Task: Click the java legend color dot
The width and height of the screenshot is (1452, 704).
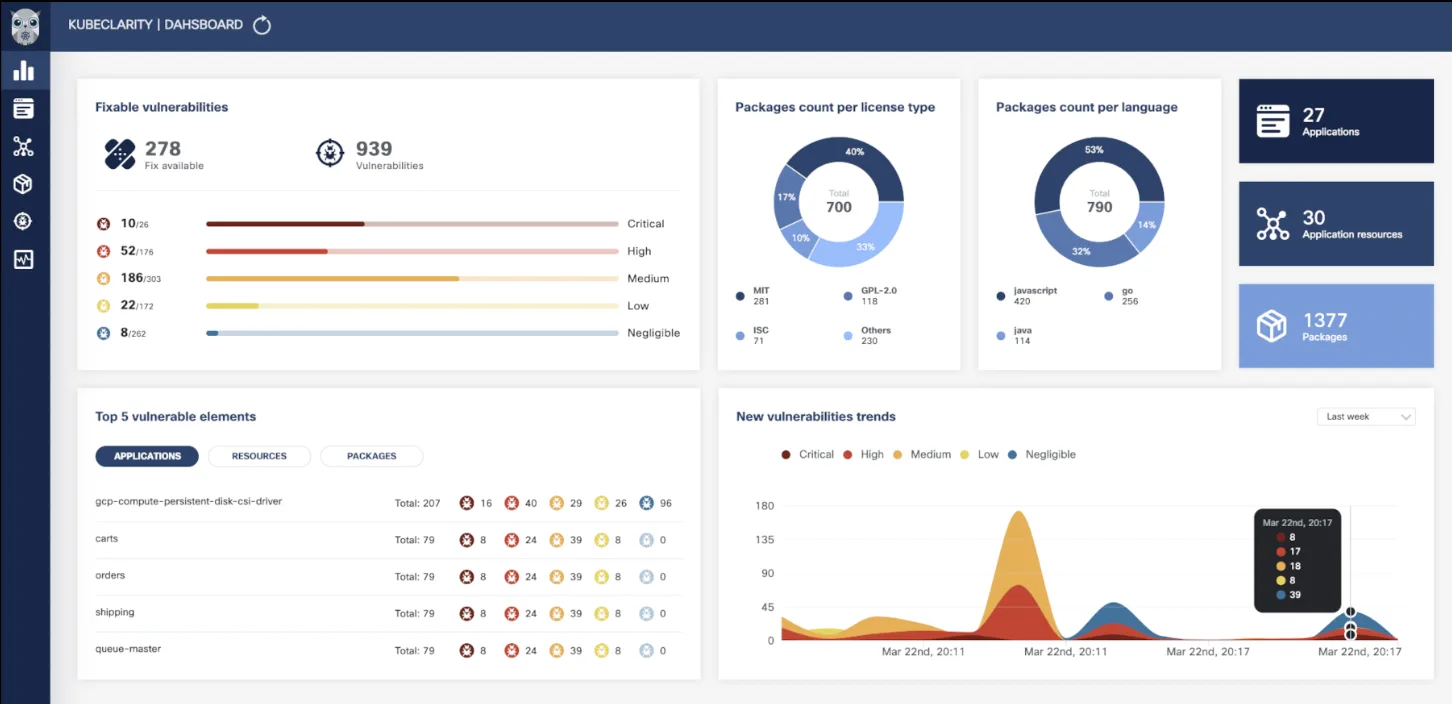Action: tap(1001, 336)
